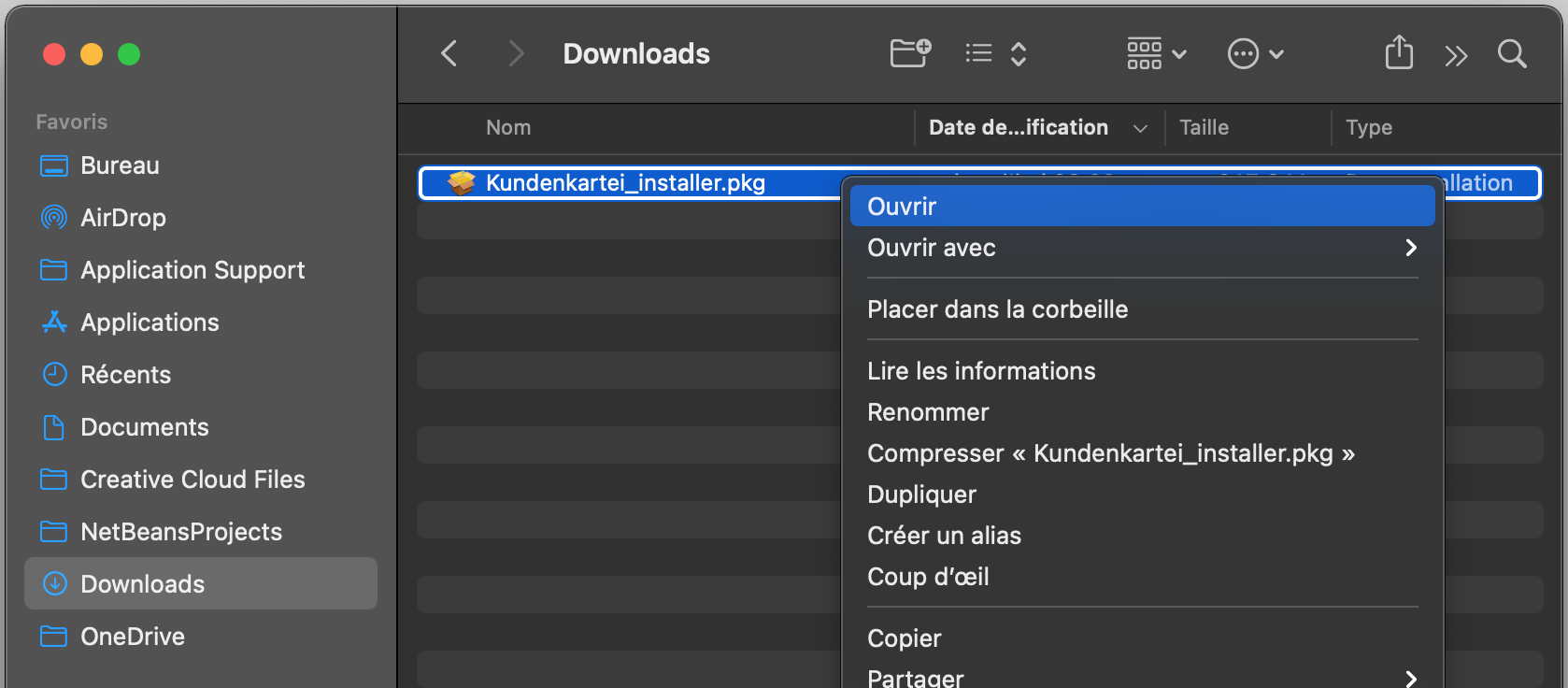
Task: Select Downloads in the sidebar
Action: pyautogui.click(x=200, y=584)
